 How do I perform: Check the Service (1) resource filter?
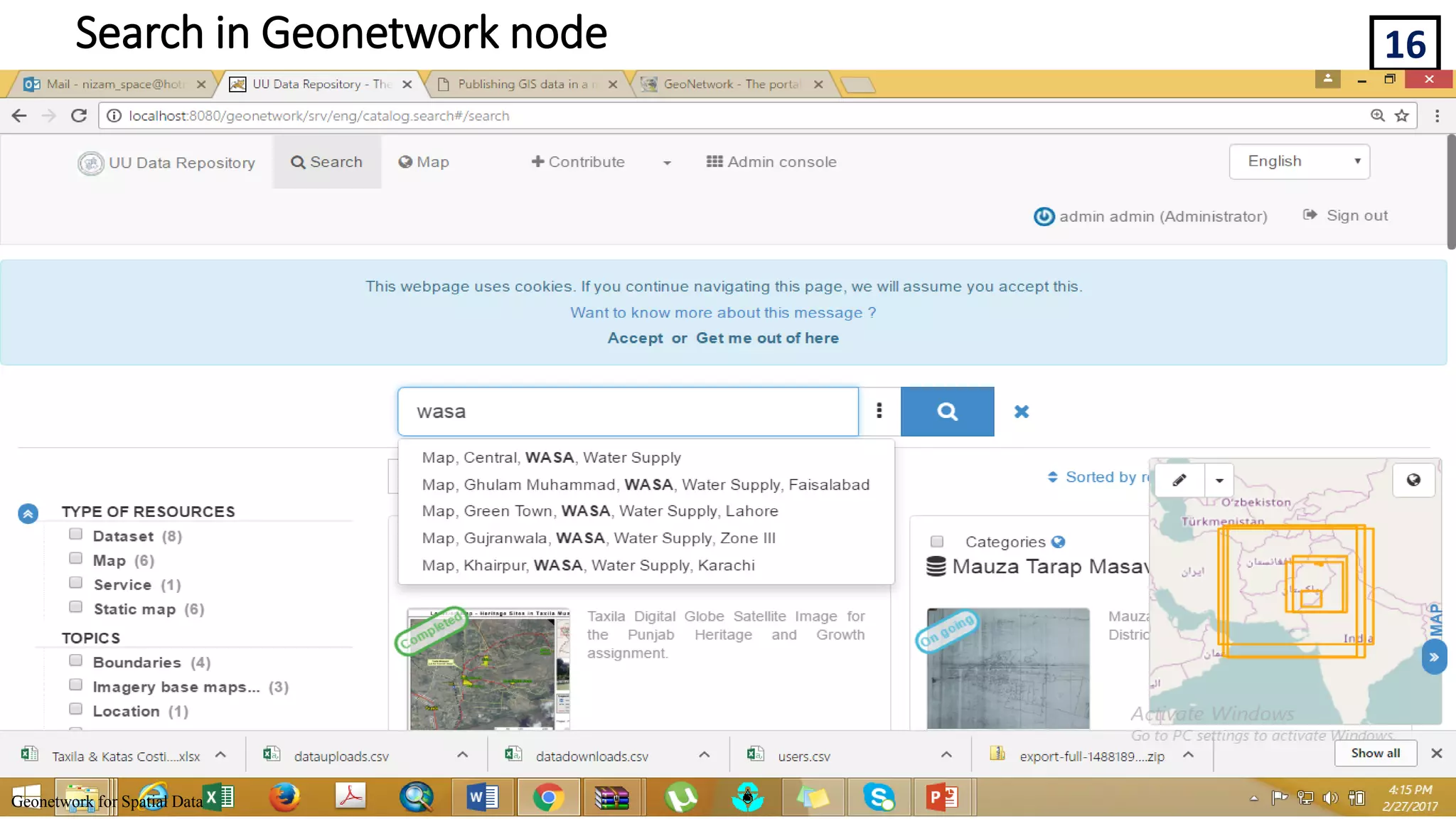(x=76, y=582)
